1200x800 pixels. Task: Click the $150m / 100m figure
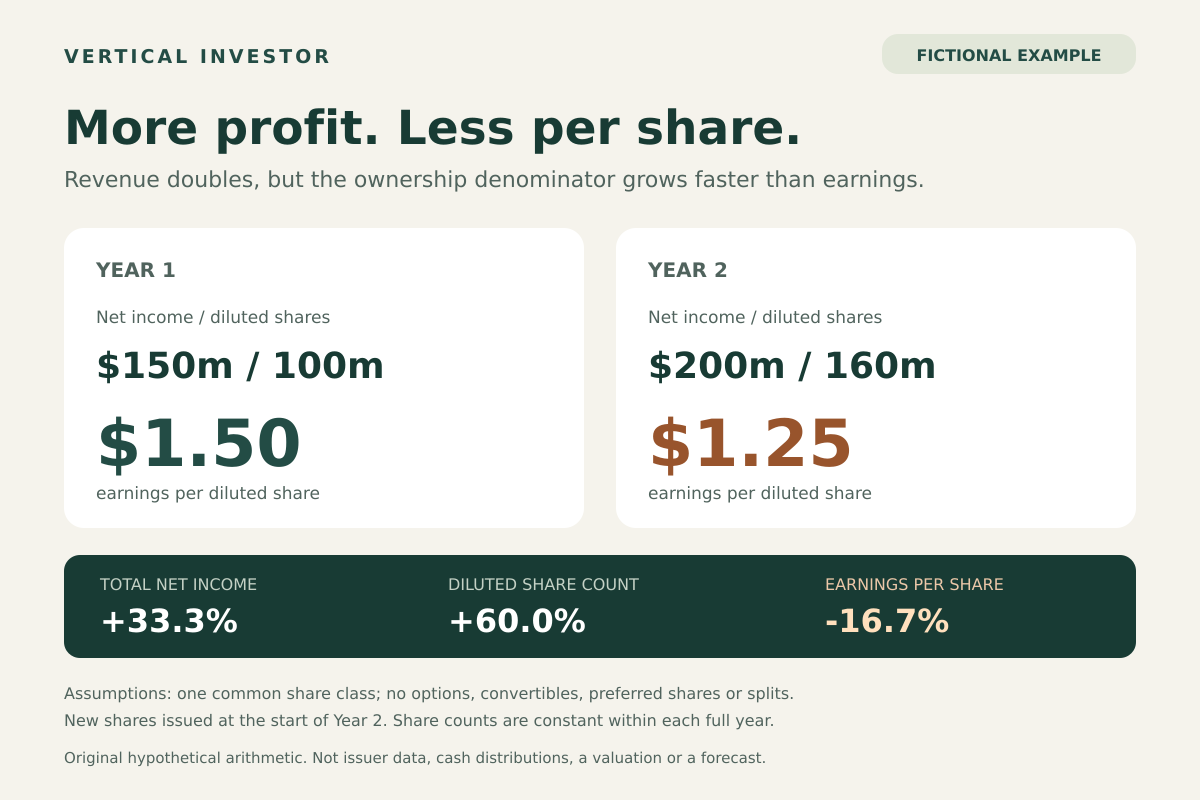(x=240, y=366)
